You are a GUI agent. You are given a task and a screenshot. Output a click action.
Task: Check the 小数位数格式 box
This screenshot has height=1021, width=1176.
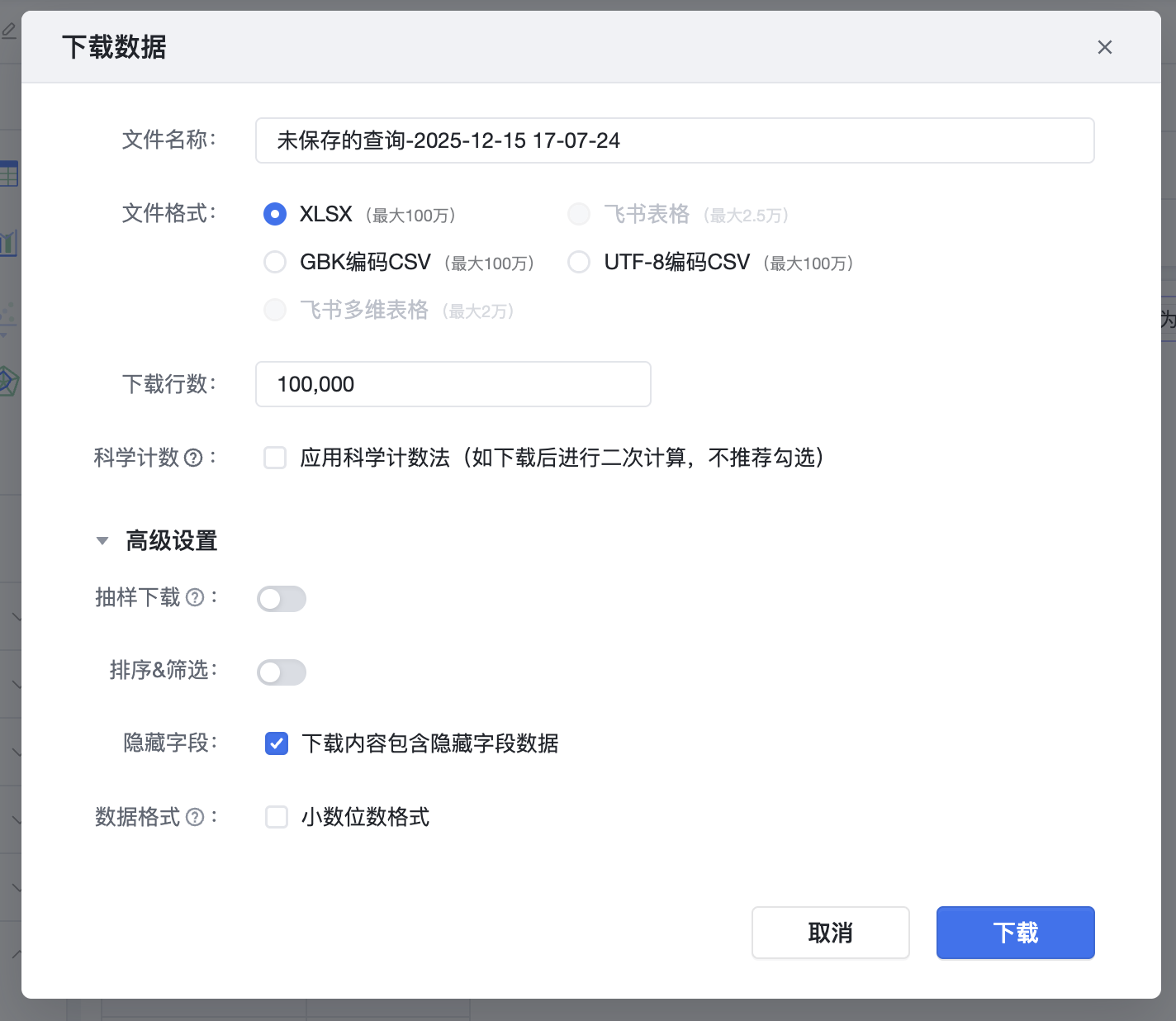(x=277, y=817)
